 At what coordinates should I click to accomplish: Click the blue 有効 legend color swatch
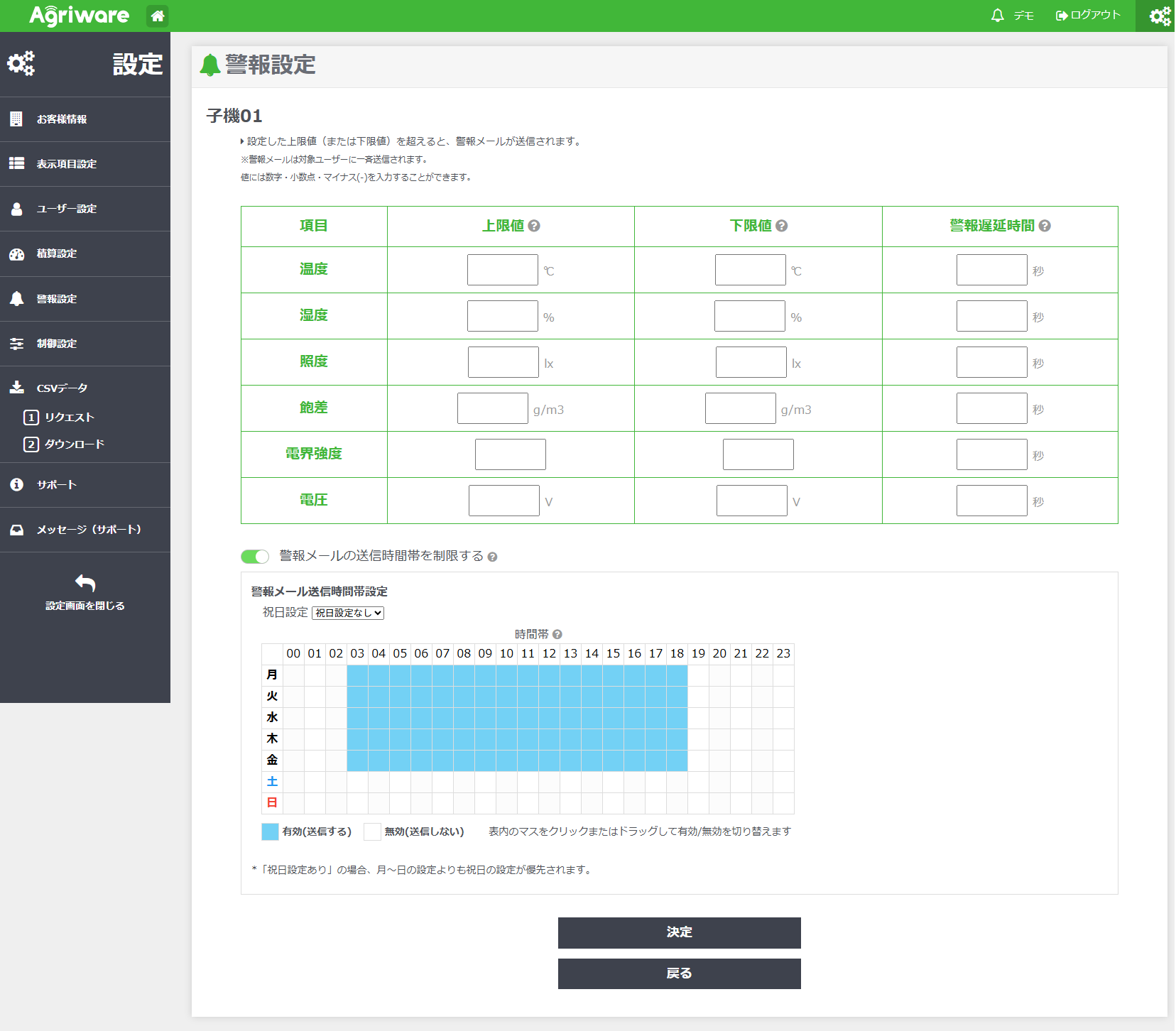click(x=270, y=832)
